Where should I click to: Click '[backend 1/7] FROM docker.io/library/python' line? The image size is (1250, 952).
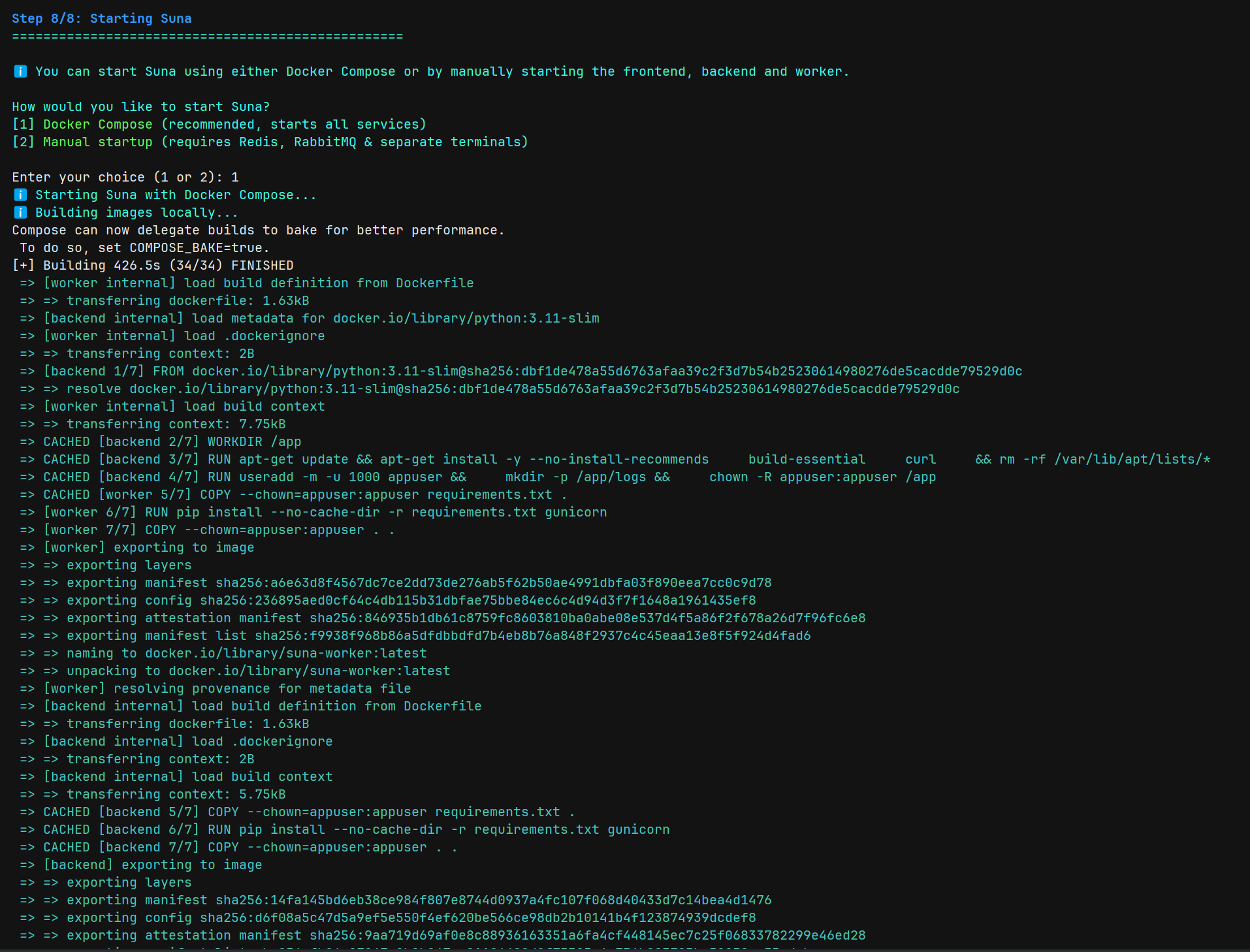click(x=521, y=371)
